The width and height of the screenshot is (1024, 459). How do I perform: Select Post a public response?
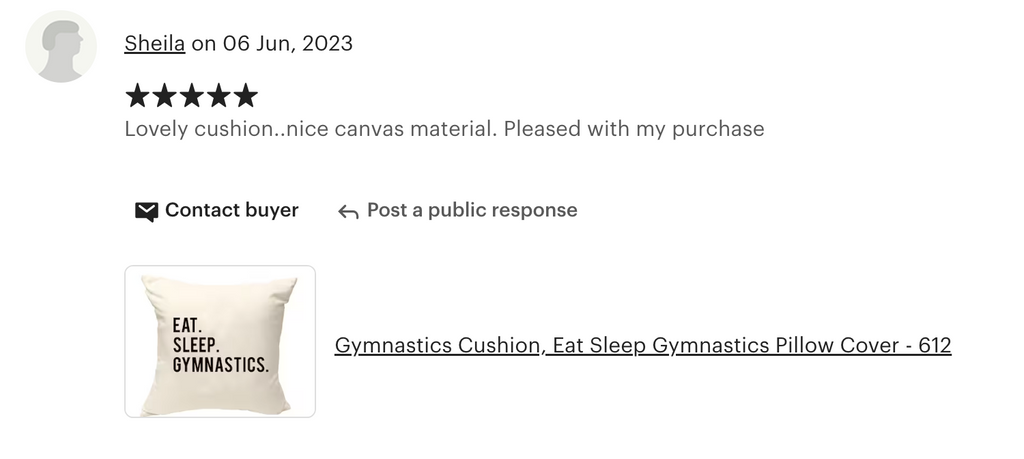click(471, 210)
